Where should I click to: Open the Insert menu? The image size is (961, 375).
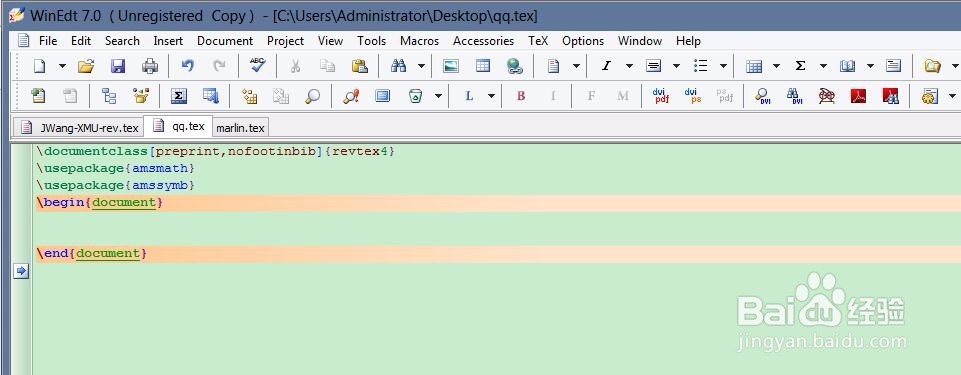pos(168,41)
